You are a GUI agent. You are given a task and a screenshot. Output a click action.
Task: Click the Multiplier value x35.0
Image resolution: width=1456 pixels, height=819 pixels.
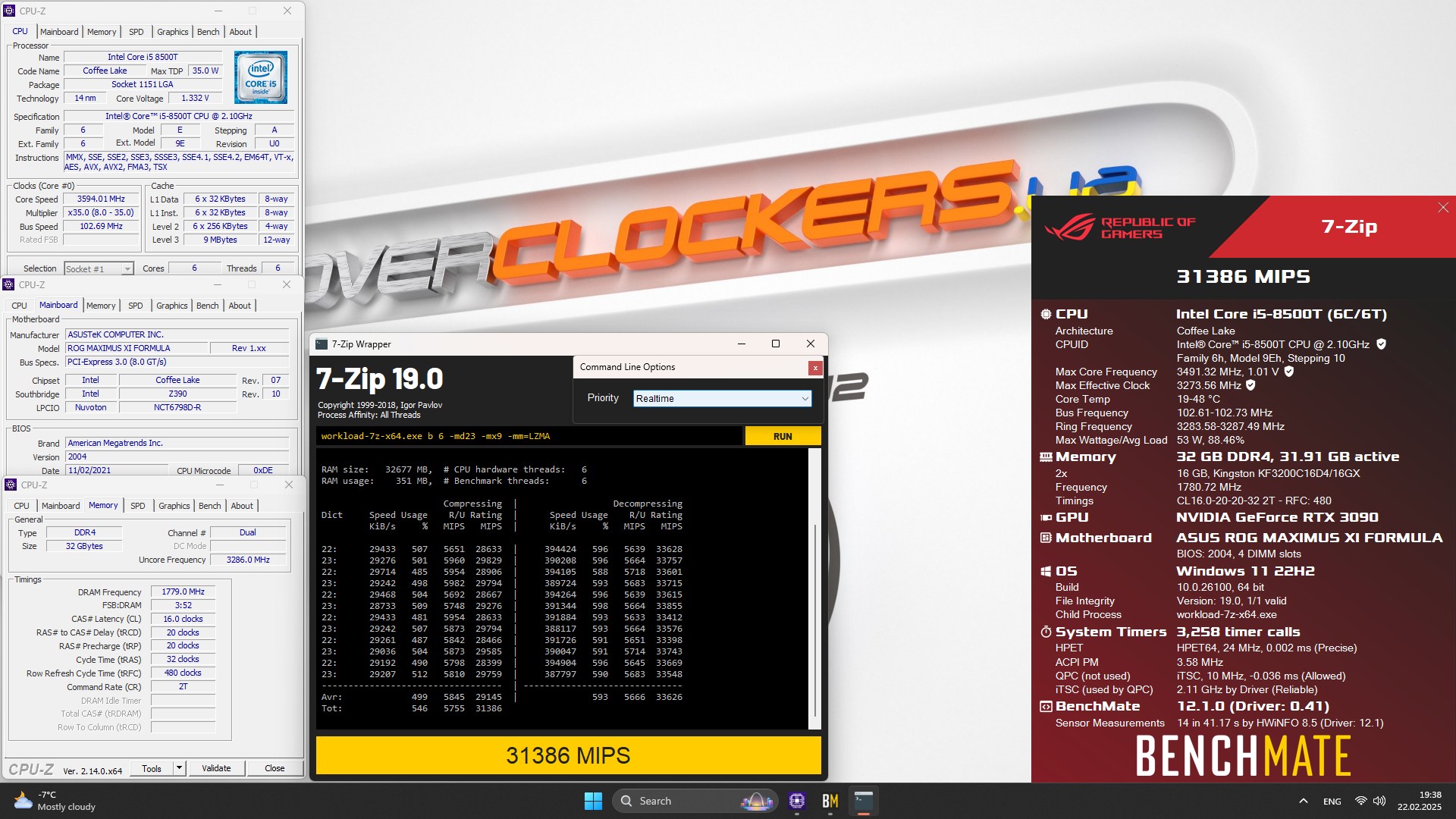coord(101,213)
